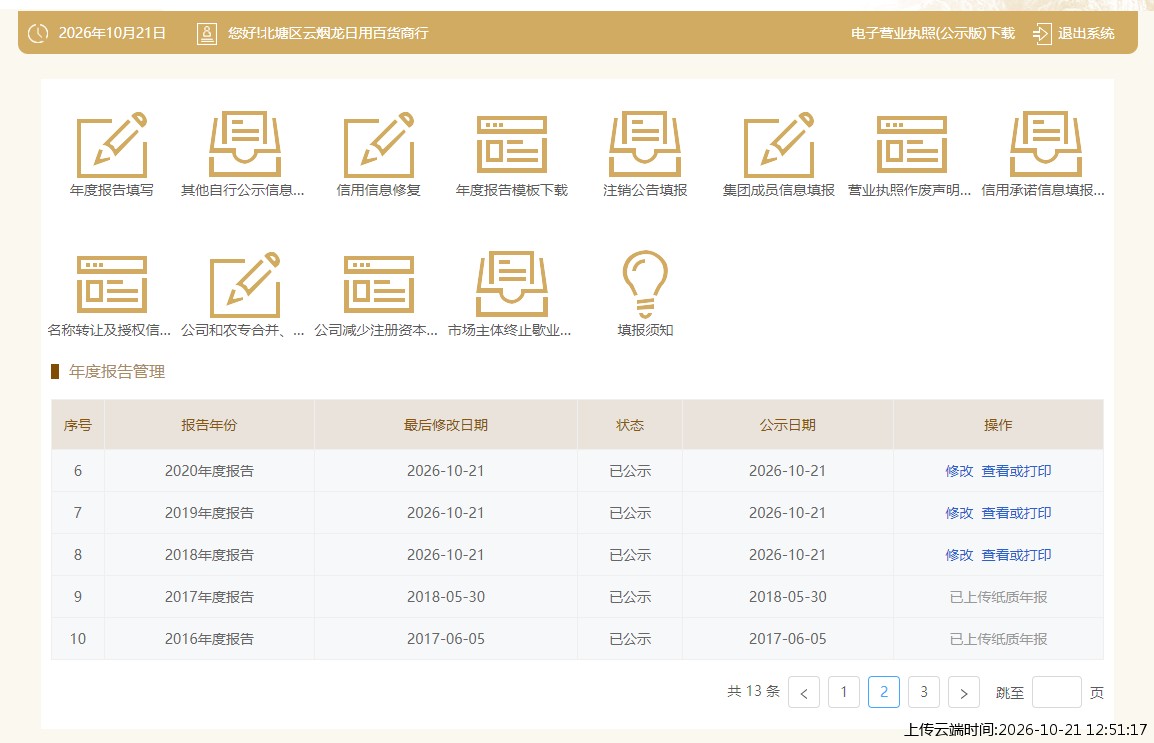The width and height of the screenshot is (1154, 743).
Task: Open 名称转让及授权信息 icon
Action: click(x=112, y=285)
